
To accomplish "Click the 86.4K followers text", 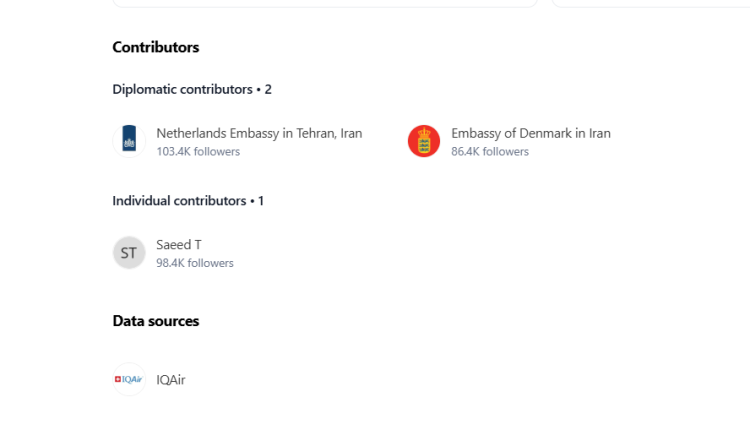I will coord(490,152).
